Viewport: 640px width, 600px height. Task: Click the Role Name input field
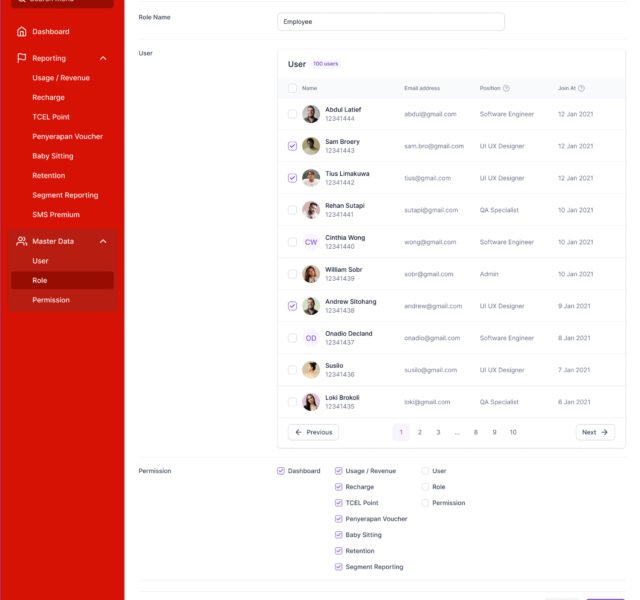(x=390, y=21)
